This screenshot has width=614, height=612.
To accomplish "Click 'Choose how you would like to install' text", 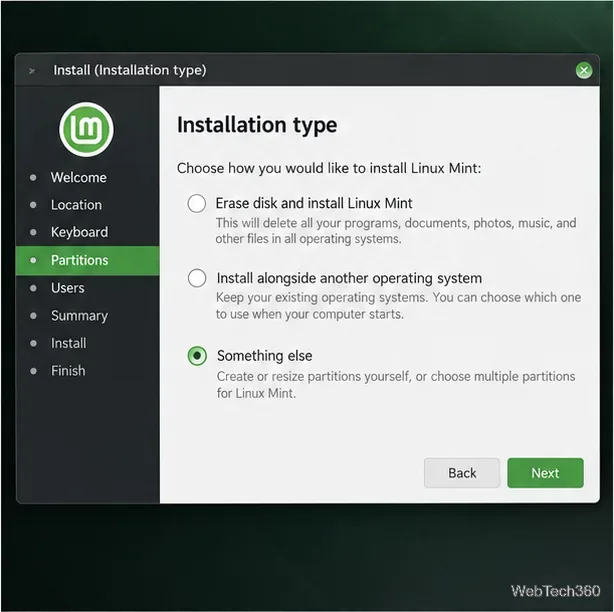I will click(329, 168).
